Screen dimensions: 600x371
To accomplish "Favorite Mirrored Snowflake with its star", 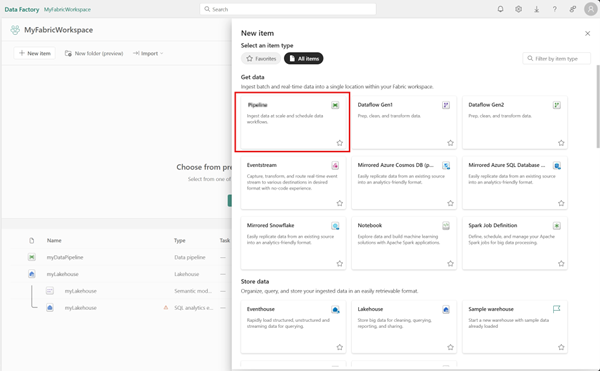I will (339, 264).
